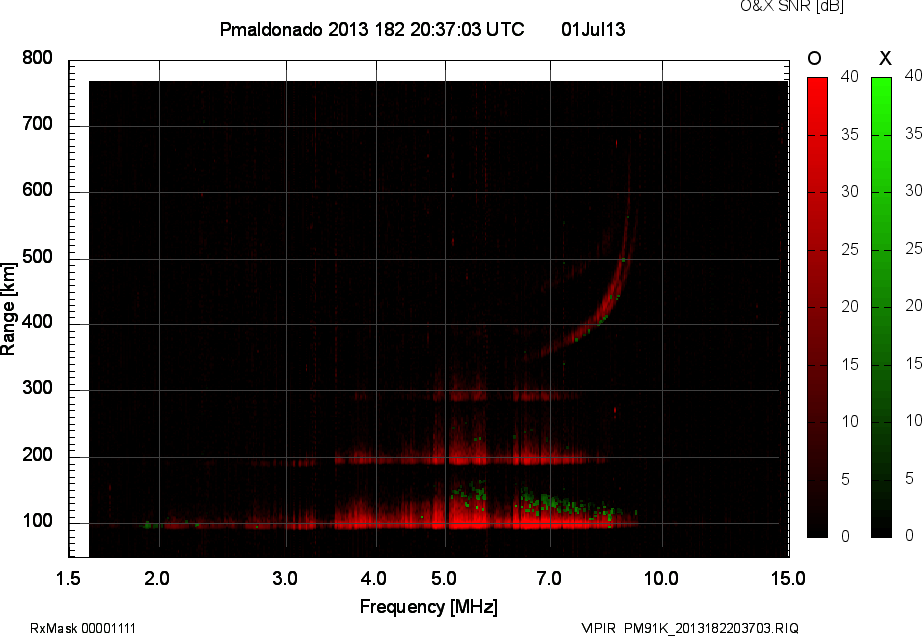The width and height of the screenshot is (922, 636).
Task: Click the 15.0 tick on the frequency axis
Action: point(788,578)
